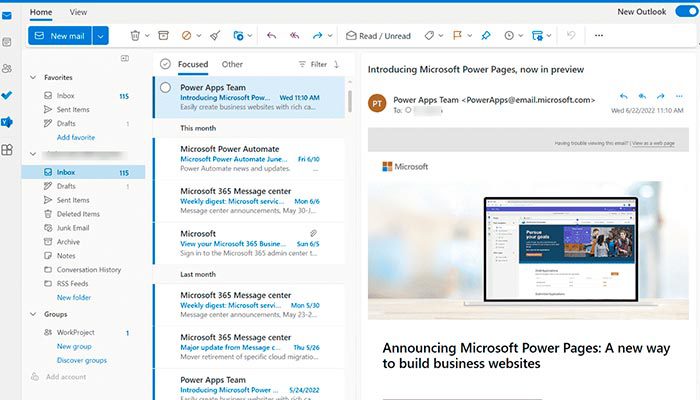Switch to the Other inbox tab

[x=232, y=64]
